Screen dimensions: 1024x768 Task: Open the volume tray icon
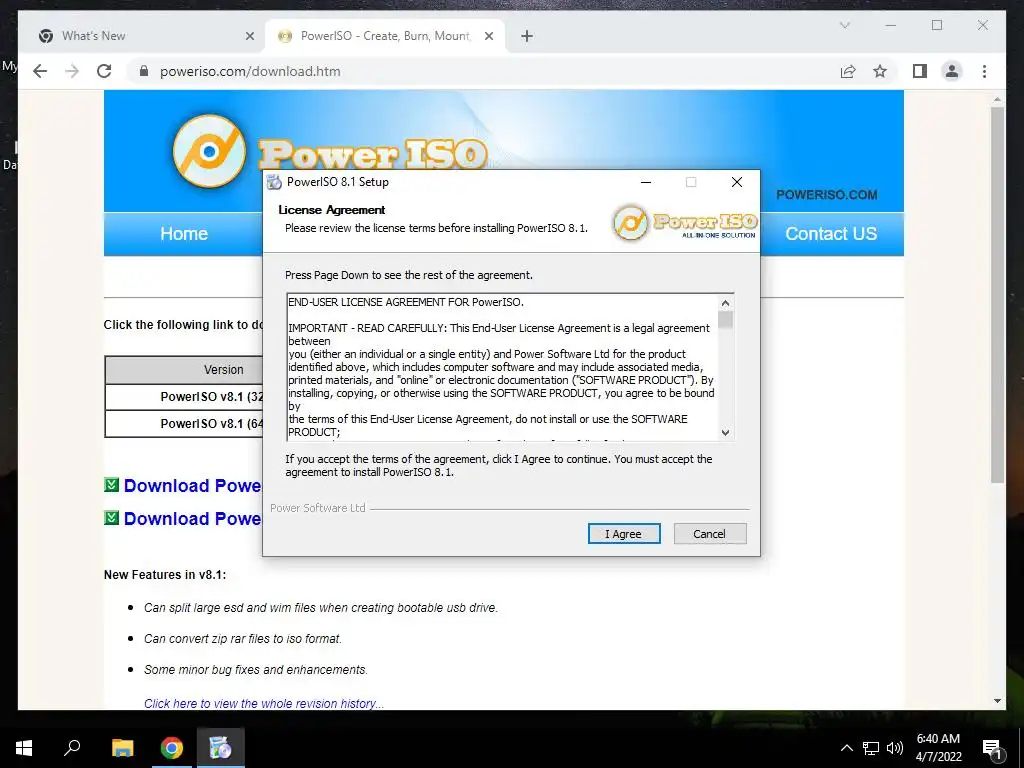[x=895, y=748]
